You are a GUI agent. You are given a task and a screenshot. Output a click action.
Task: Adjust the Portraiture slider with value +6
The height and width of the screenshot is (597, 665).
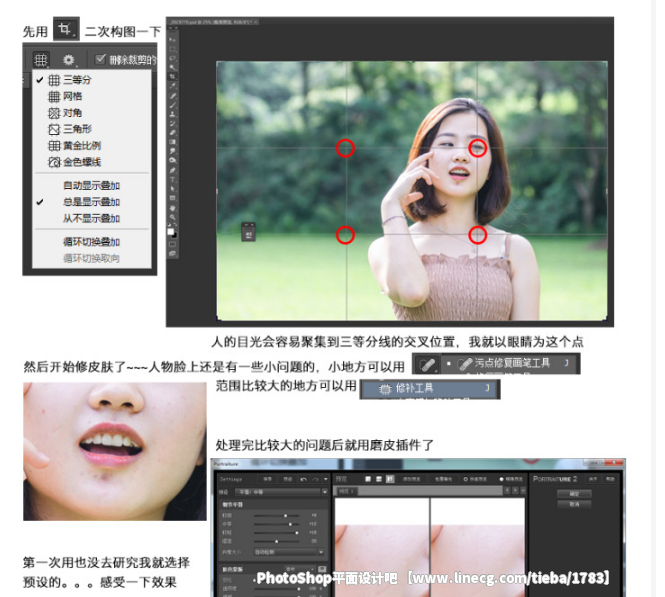[285, 516]
